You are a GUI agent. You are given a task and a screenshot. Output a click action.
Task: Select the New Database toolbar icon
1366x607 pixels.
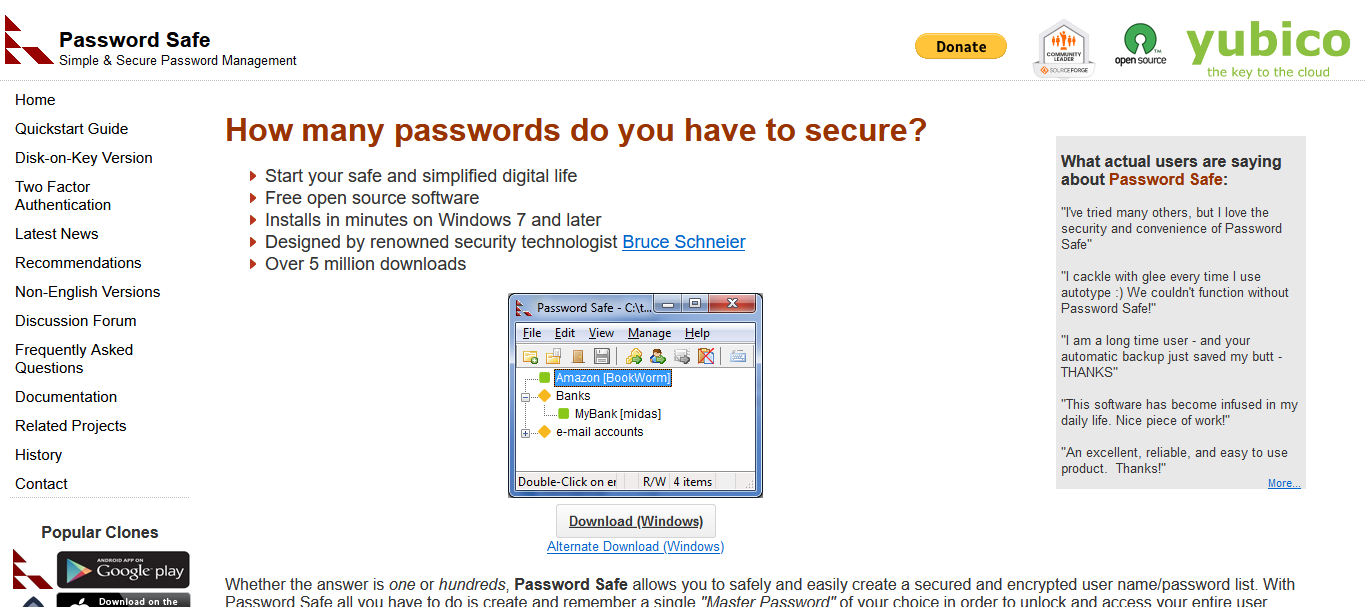530,356
